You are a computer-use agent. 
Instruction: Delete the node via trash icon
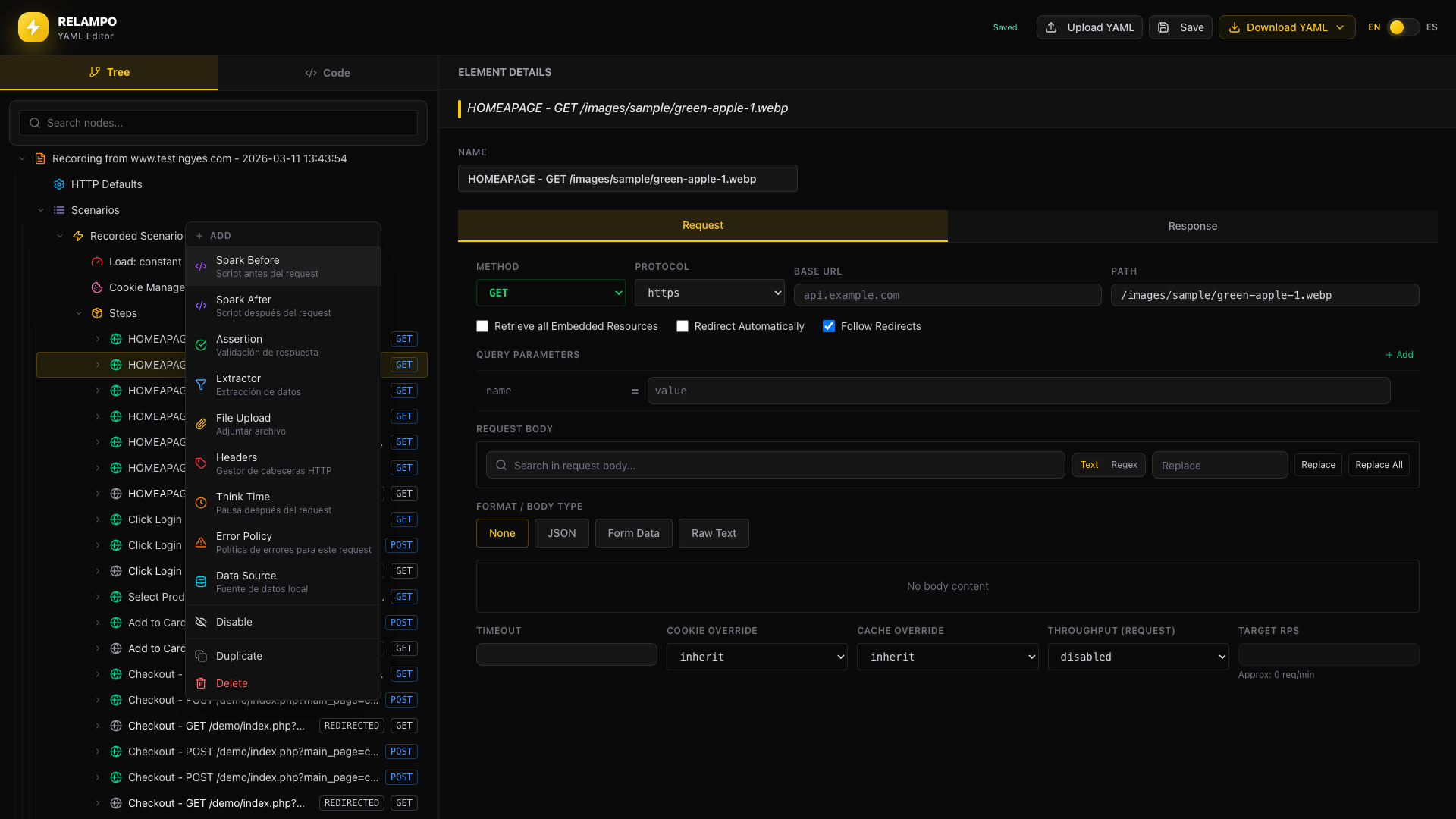coord(231,682)
